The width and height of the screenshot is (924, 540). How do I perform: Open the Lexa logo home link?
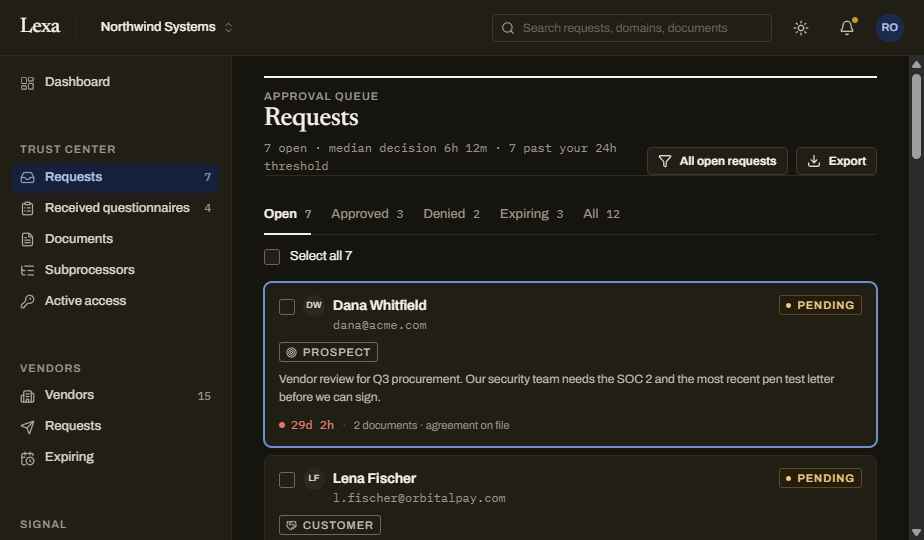click(40, 26)
